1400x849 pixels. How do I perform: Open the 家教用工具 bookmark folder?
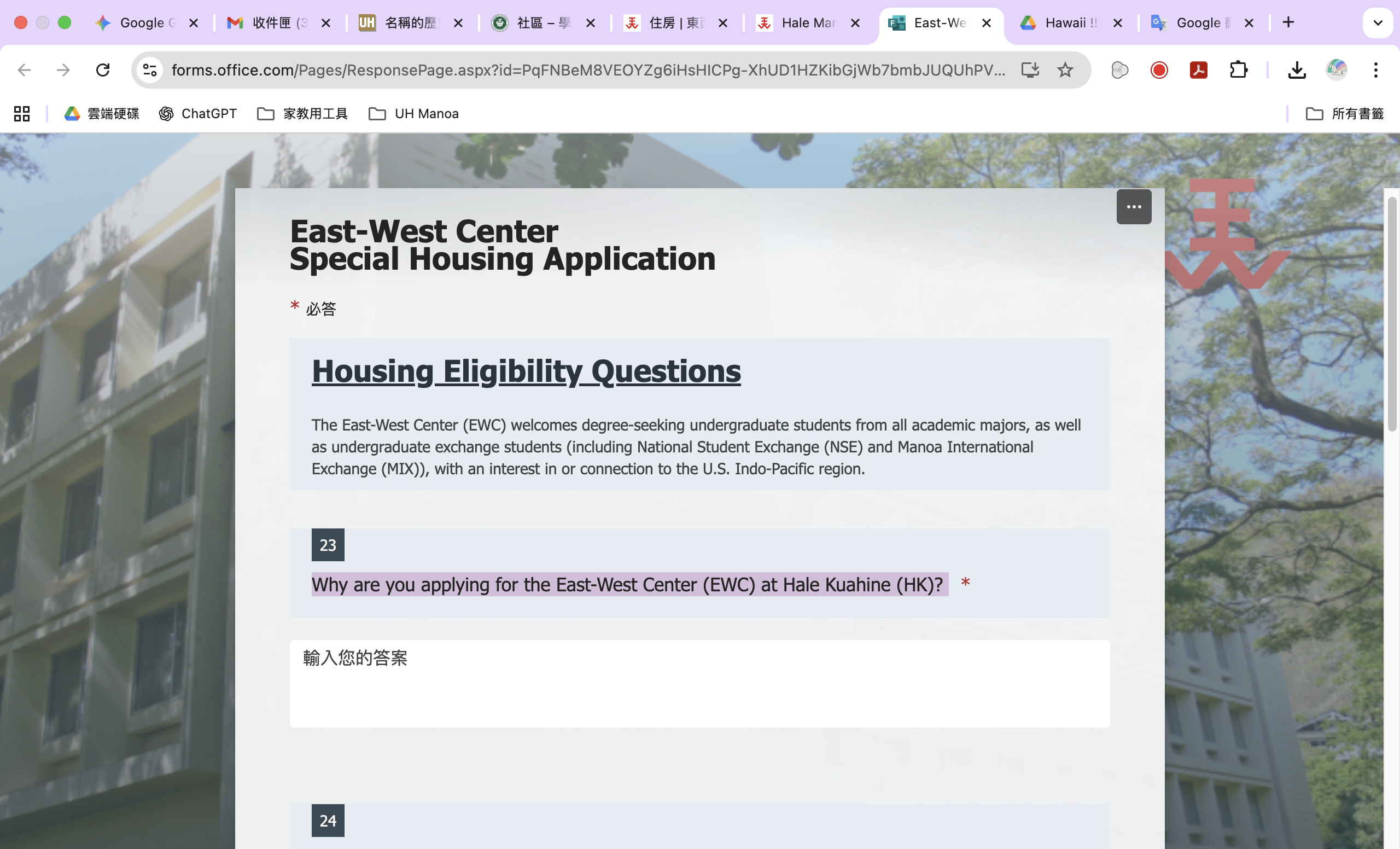pyautogui.click(x=302, y=114)
